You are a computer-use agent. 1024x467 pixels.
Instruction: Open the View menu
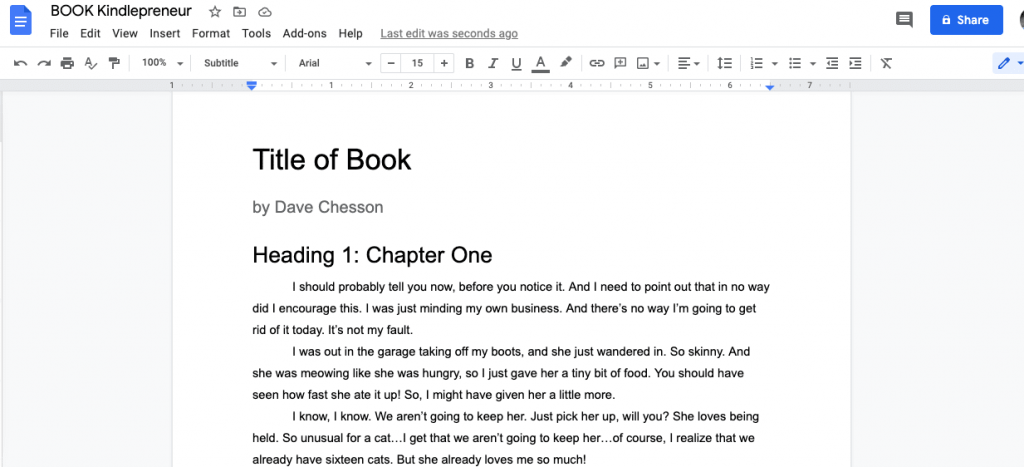(x=125, y=33)
